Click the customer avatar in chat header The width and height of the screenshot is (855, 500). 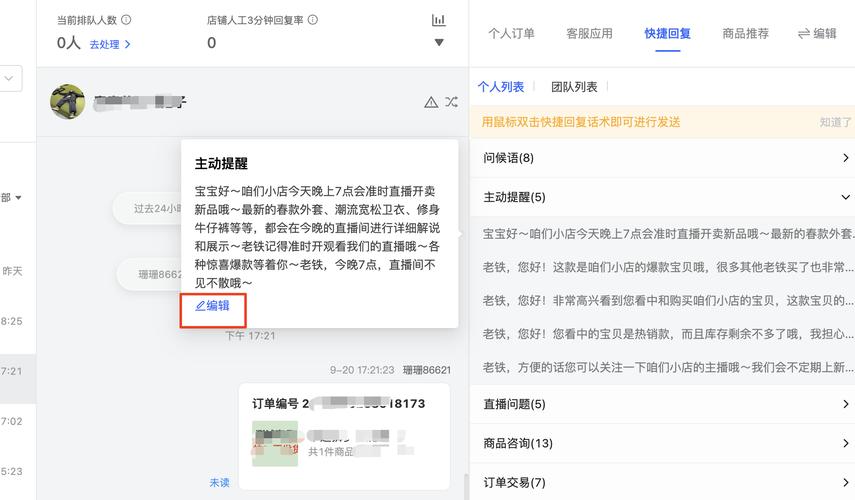67,101
